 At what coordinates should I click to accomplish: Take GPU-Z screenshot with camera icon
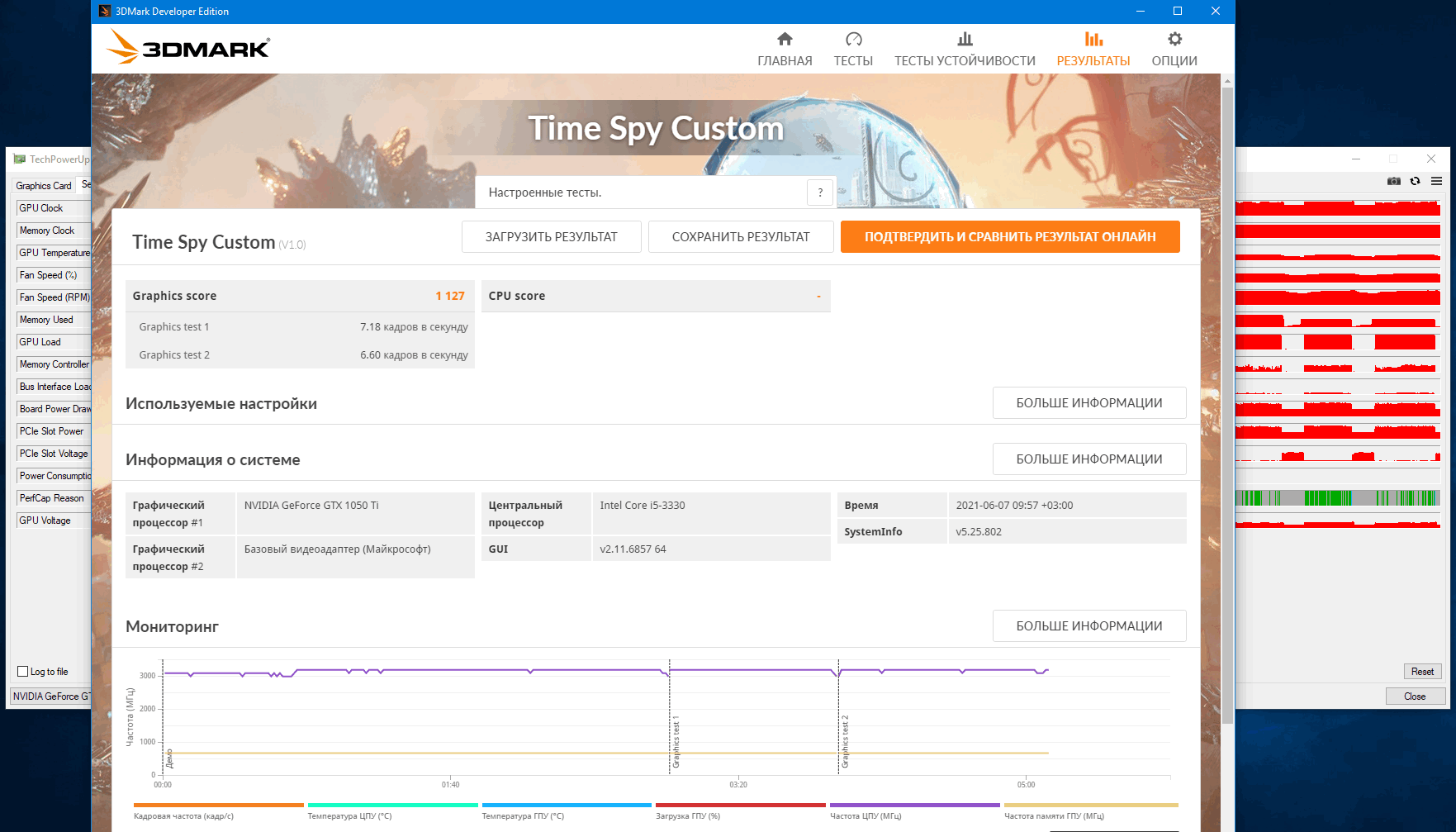click(1394, 181)
